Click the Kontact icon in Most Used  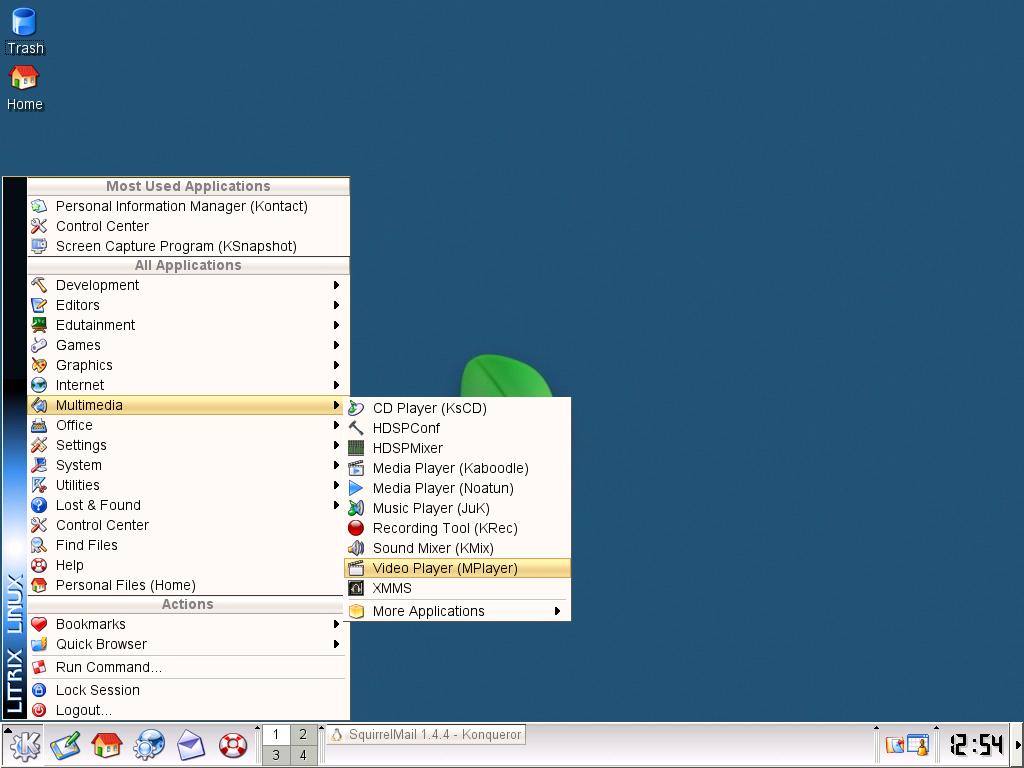point(39,206)
